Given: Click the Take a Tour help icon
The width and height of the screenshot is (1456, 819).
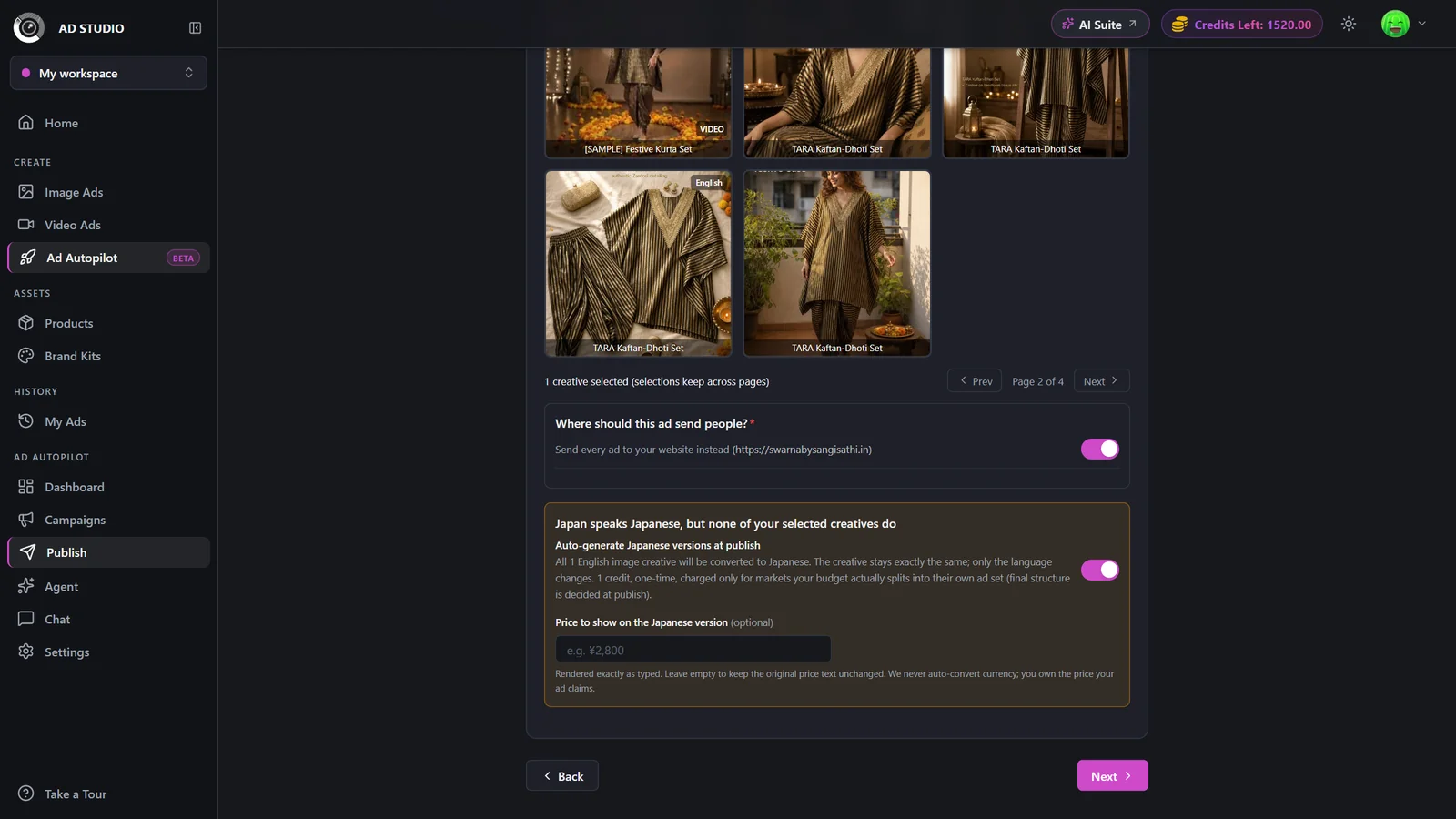Looking at the screenshot, I should tap(26, 794).
